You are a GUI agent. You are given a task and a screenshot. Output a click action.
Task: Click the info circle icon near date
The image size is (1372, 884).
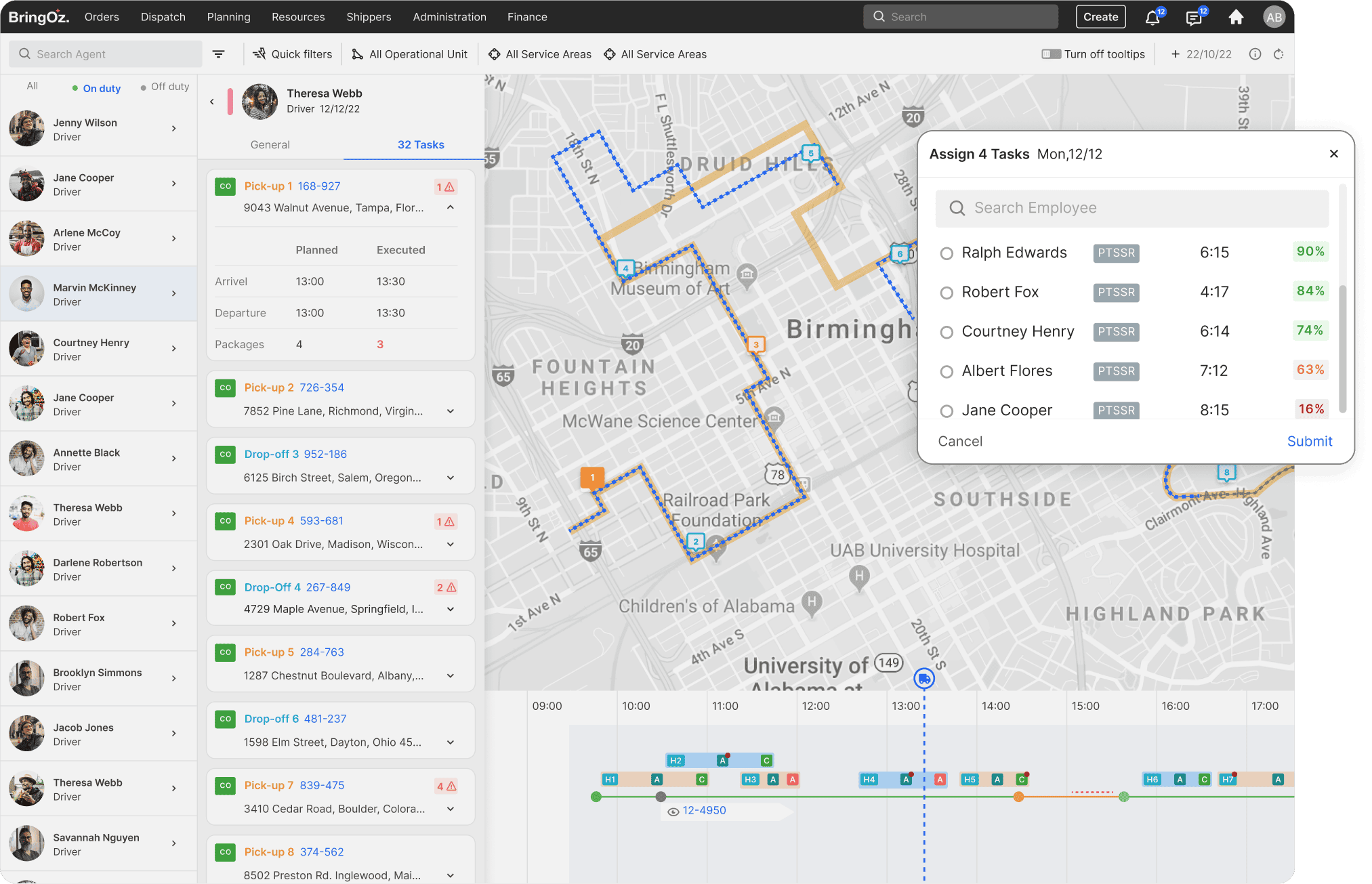tap(1255, 54)
